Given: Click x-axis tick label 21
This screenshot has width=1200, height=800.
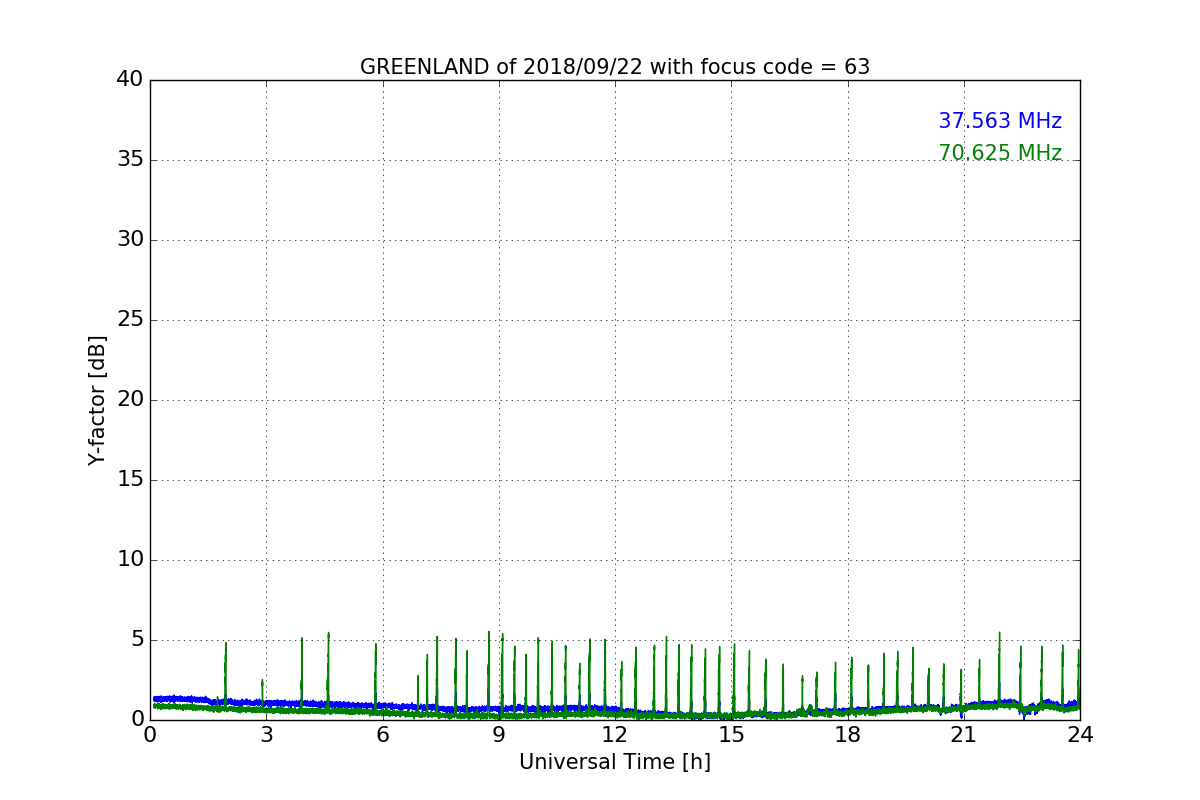Looking at the screenshot, I should pos(964,735).
